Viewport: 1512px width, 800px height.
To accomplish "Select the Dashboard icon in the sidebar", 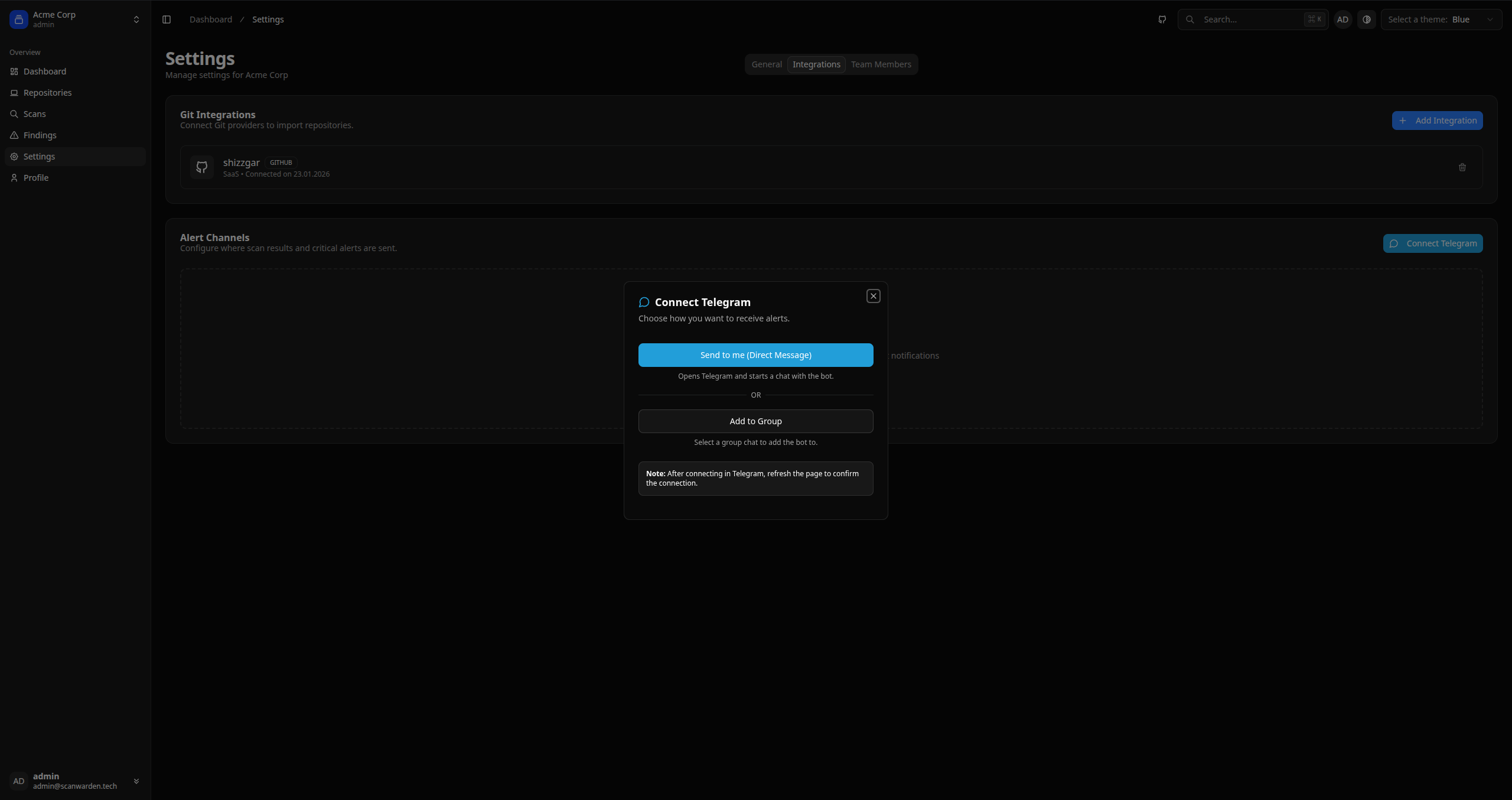I will [x=15, y=71].
